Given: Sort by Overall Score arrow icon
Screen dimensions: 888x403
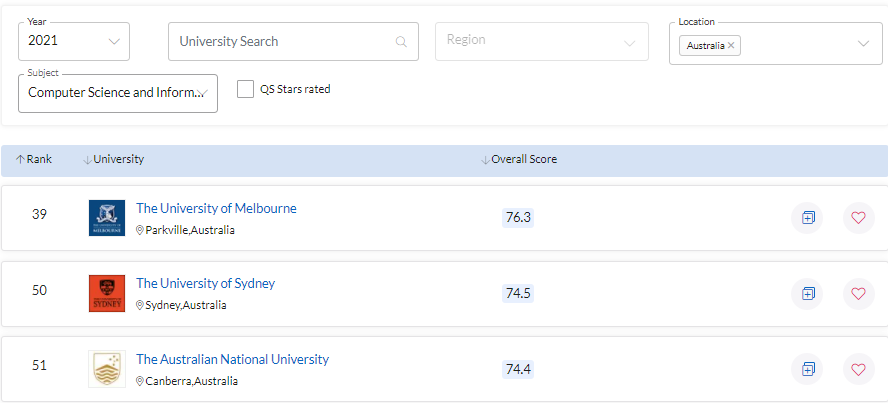Looking at the screenshot, I should click(x=485, y=160).
